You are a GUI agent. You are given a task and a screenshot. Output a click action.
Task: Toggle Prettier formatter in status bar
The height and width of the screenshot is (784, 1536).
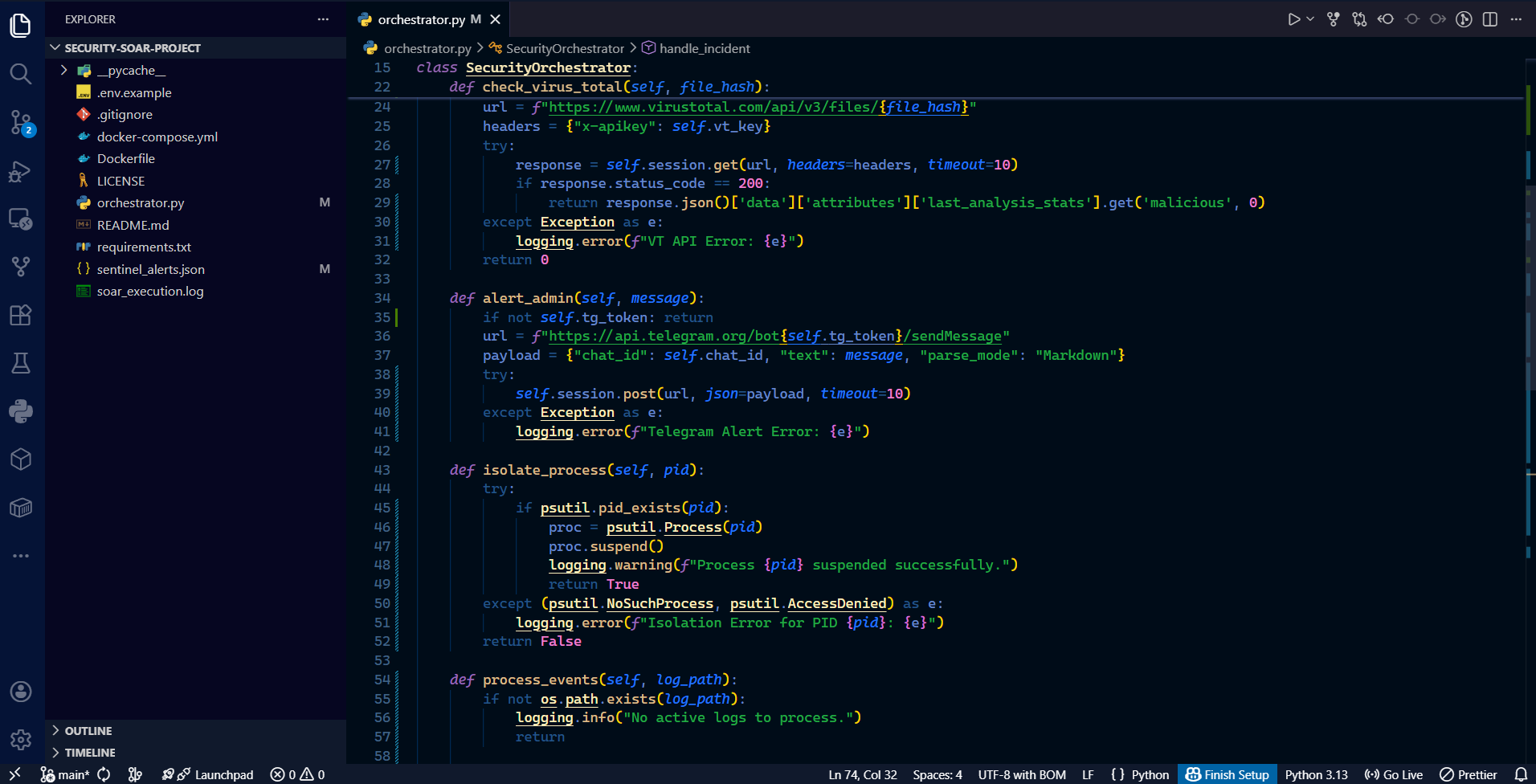point(1469,774)
